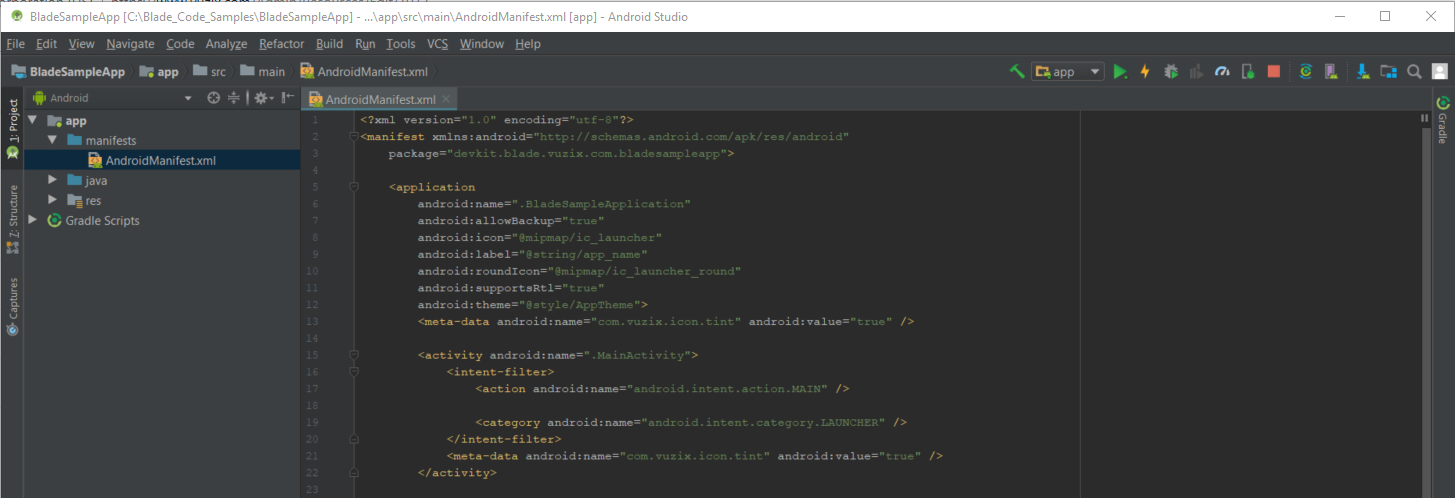Click app breadcrumb in navigation bar
Screen dimensions: 1455x498
[x=159, y=71]
